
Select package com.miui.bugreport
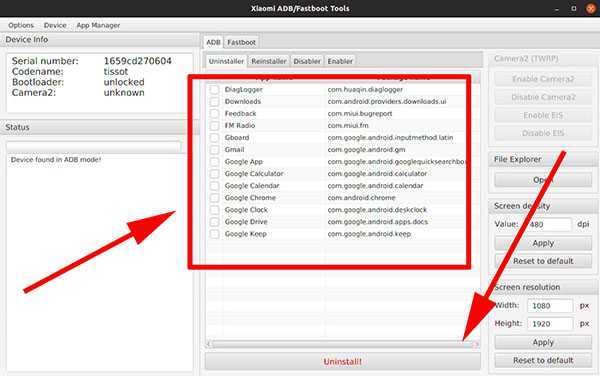360,114
